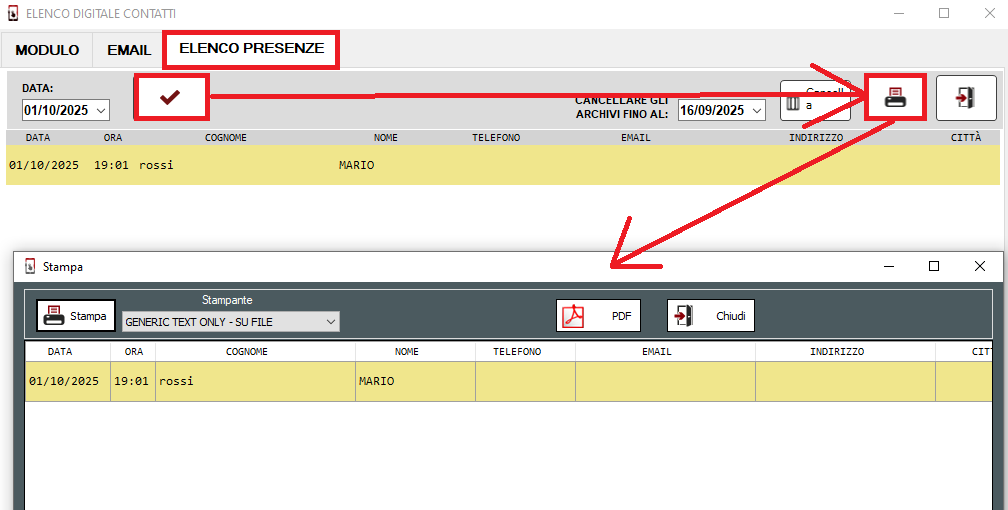Open the archive delete-until date dropdown
The height and width of the screenshot is (510, 1008).
tap(757, 110)
